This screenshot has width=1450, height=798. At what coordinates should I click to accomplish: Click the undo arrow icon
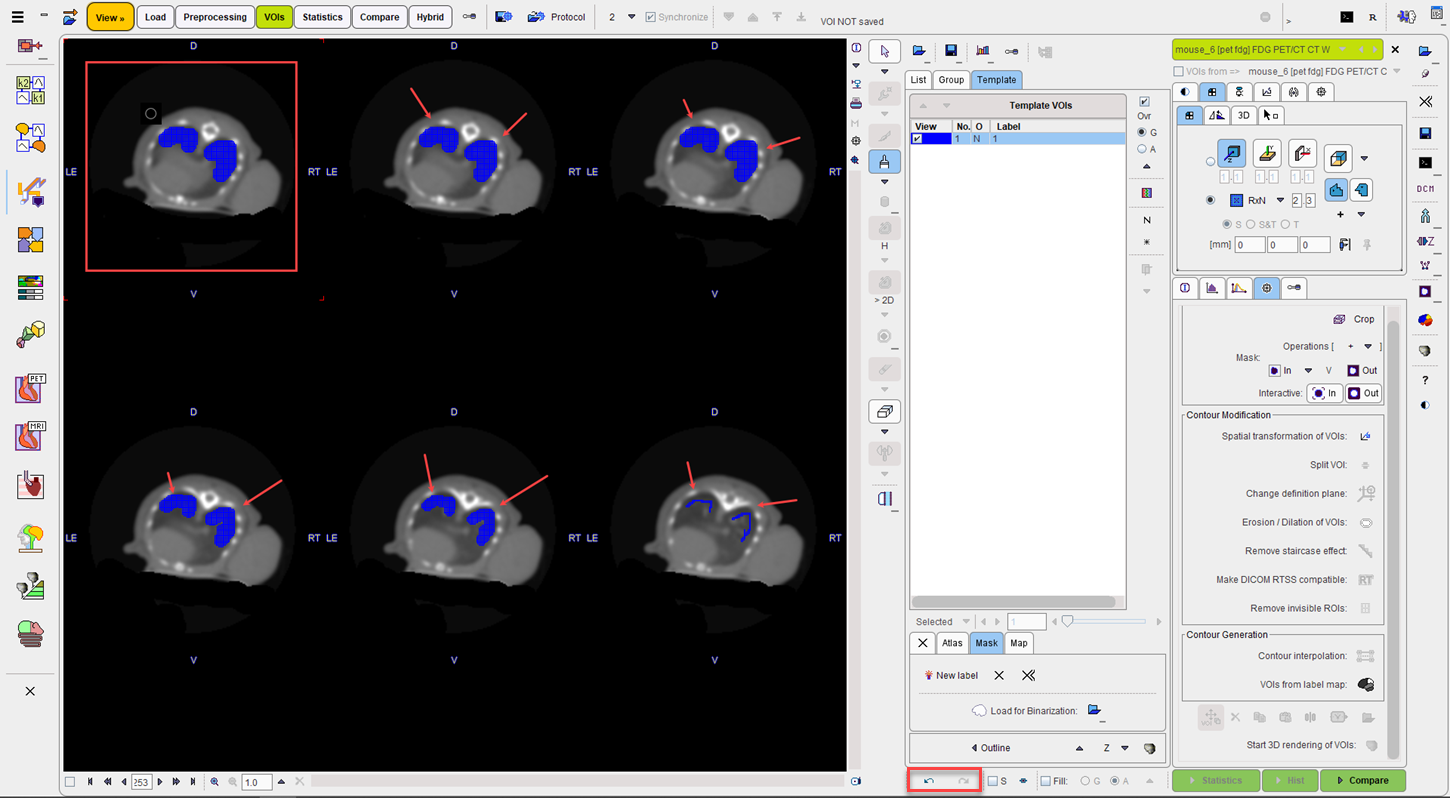coord(928,781)
